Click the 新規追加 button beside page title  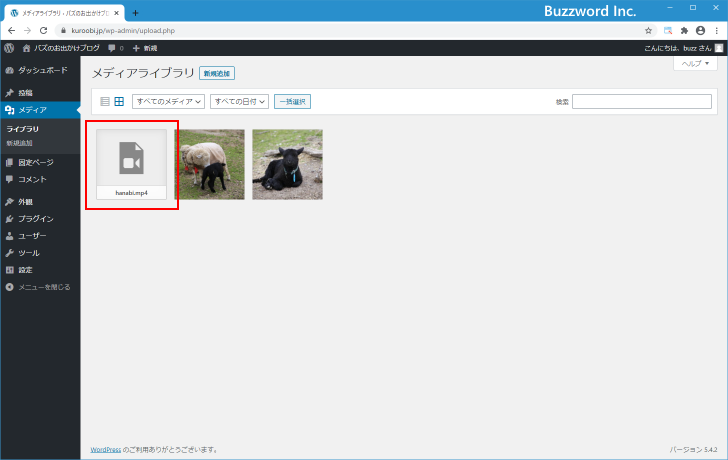217,74
